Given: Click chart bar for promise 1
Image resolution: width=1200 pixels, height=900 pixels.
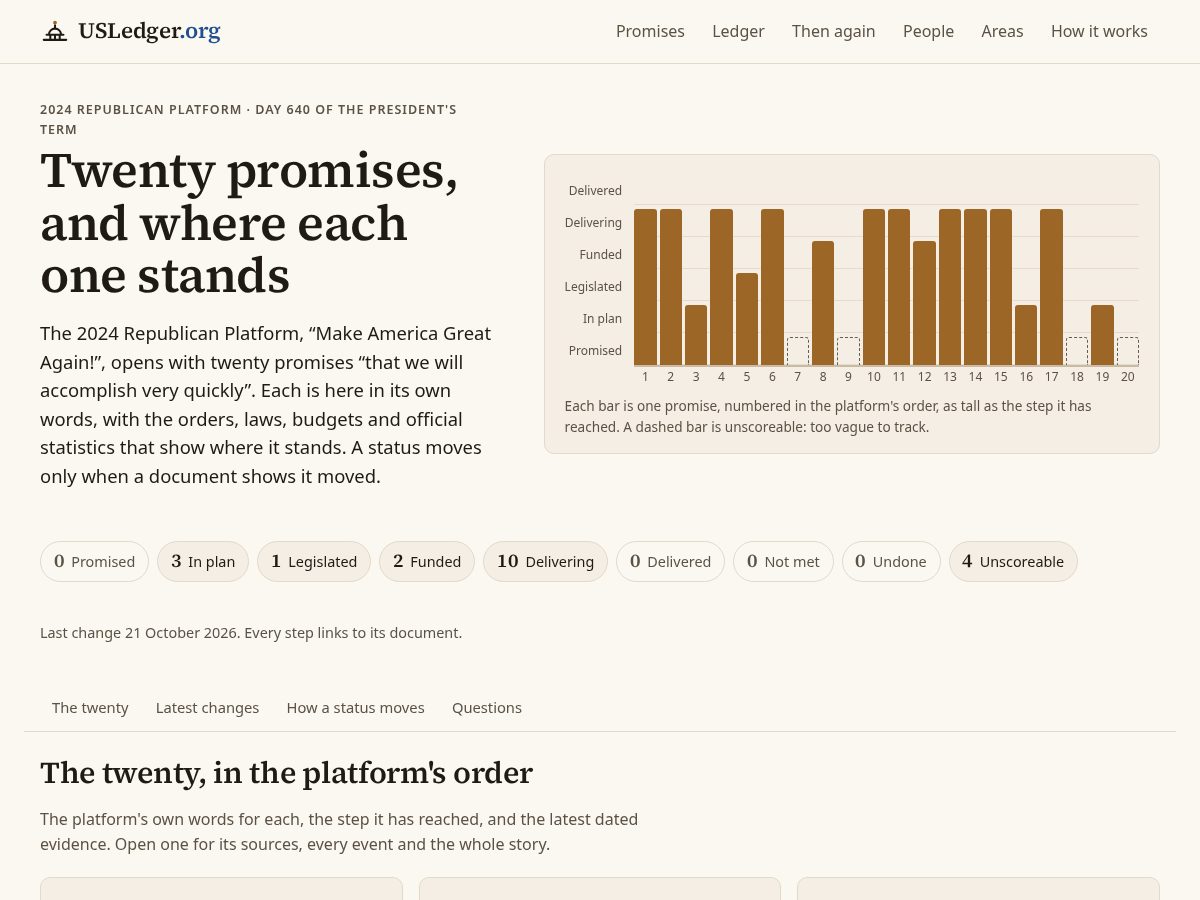Looking at the screenshot, I should [x=645, y=287].
